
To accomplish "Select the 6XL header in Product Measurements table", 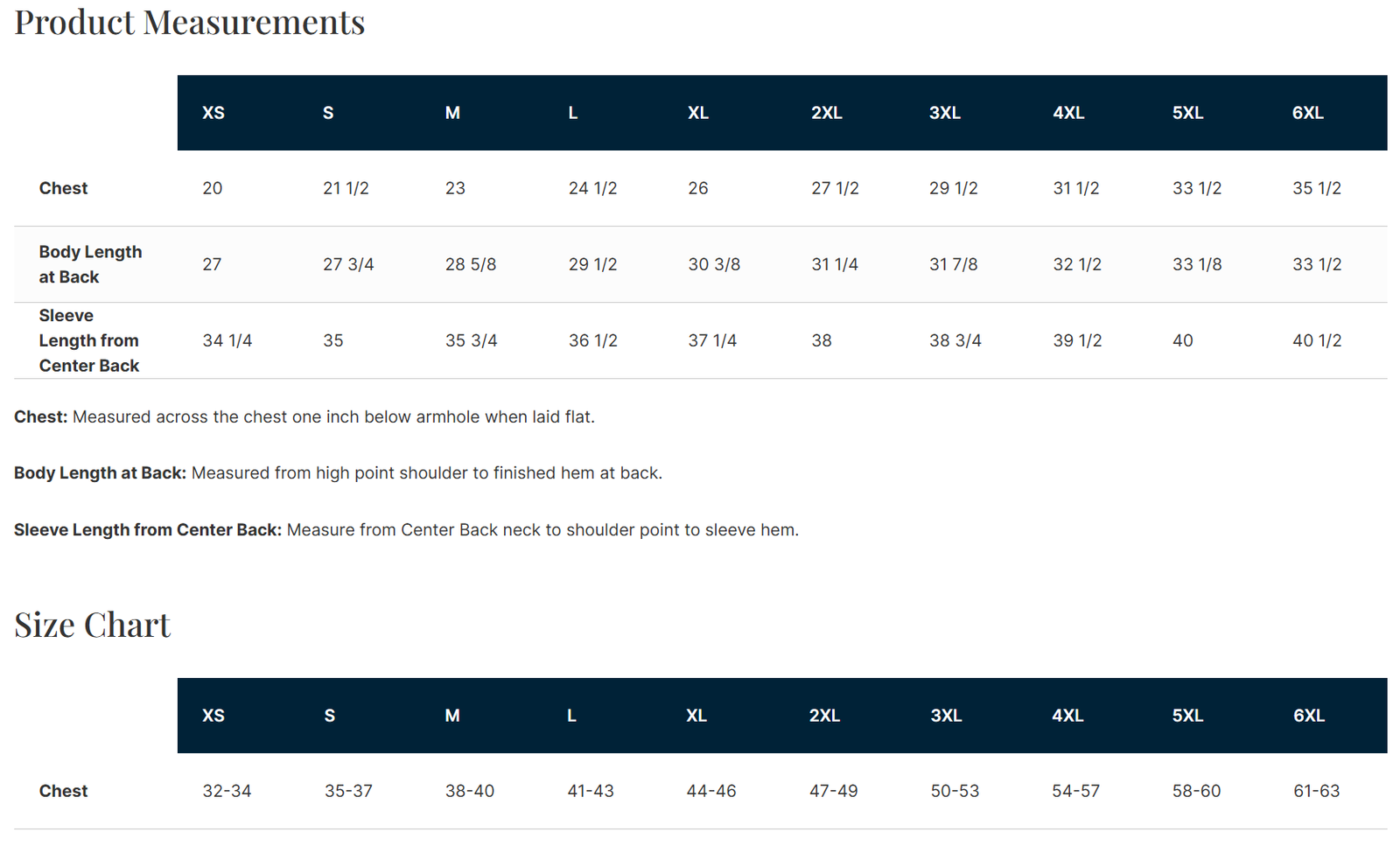I will 1307,113.
